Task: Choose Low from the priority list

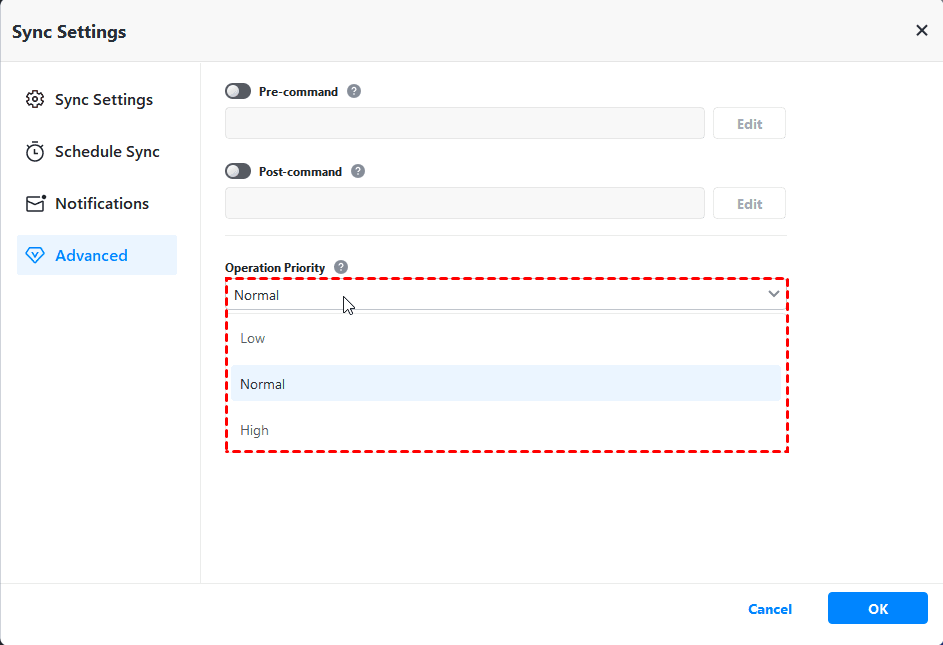Action: click(x=253, y=338)
